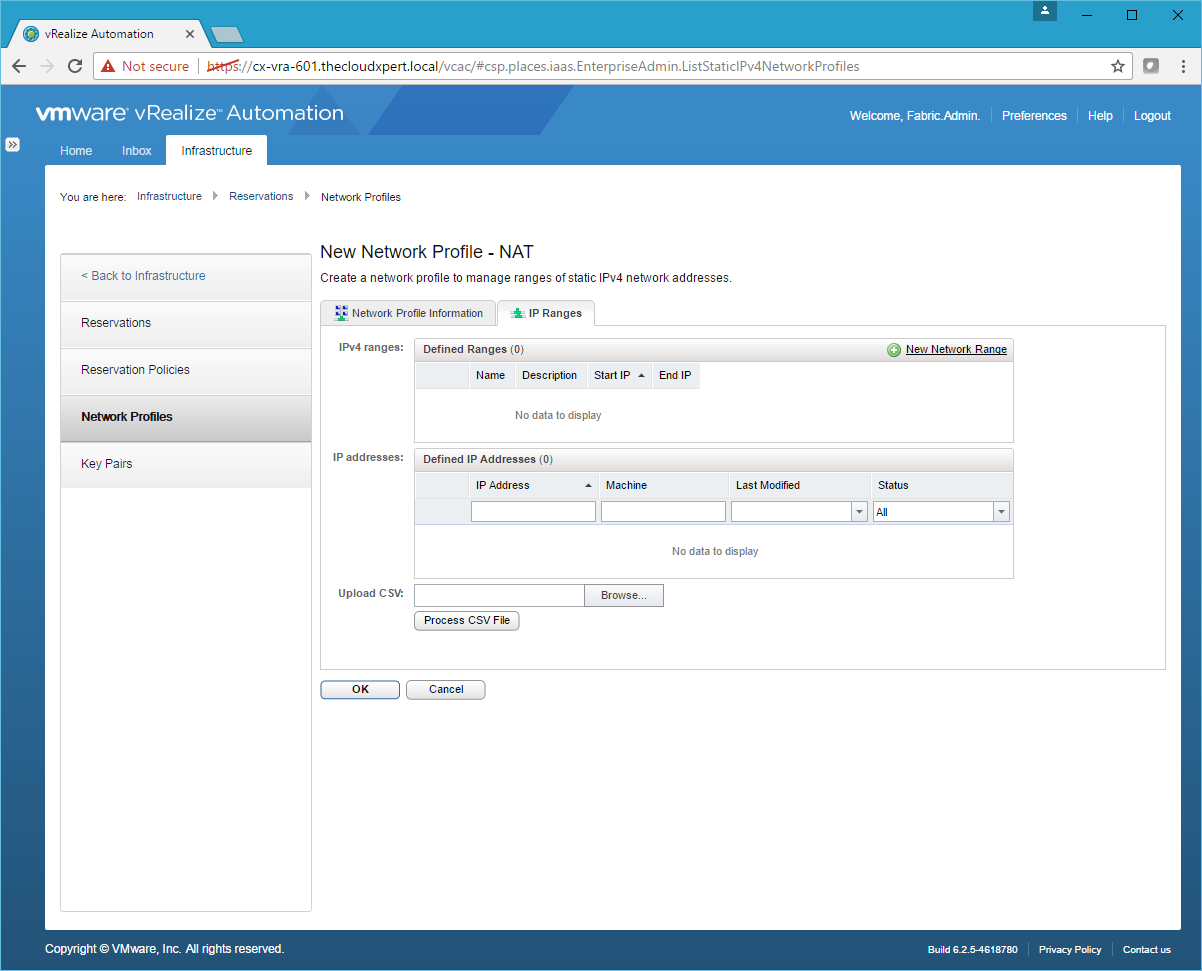1202x971 pixels.
Task: Open the Last Modified date dropdown
Action: (858, 512)
